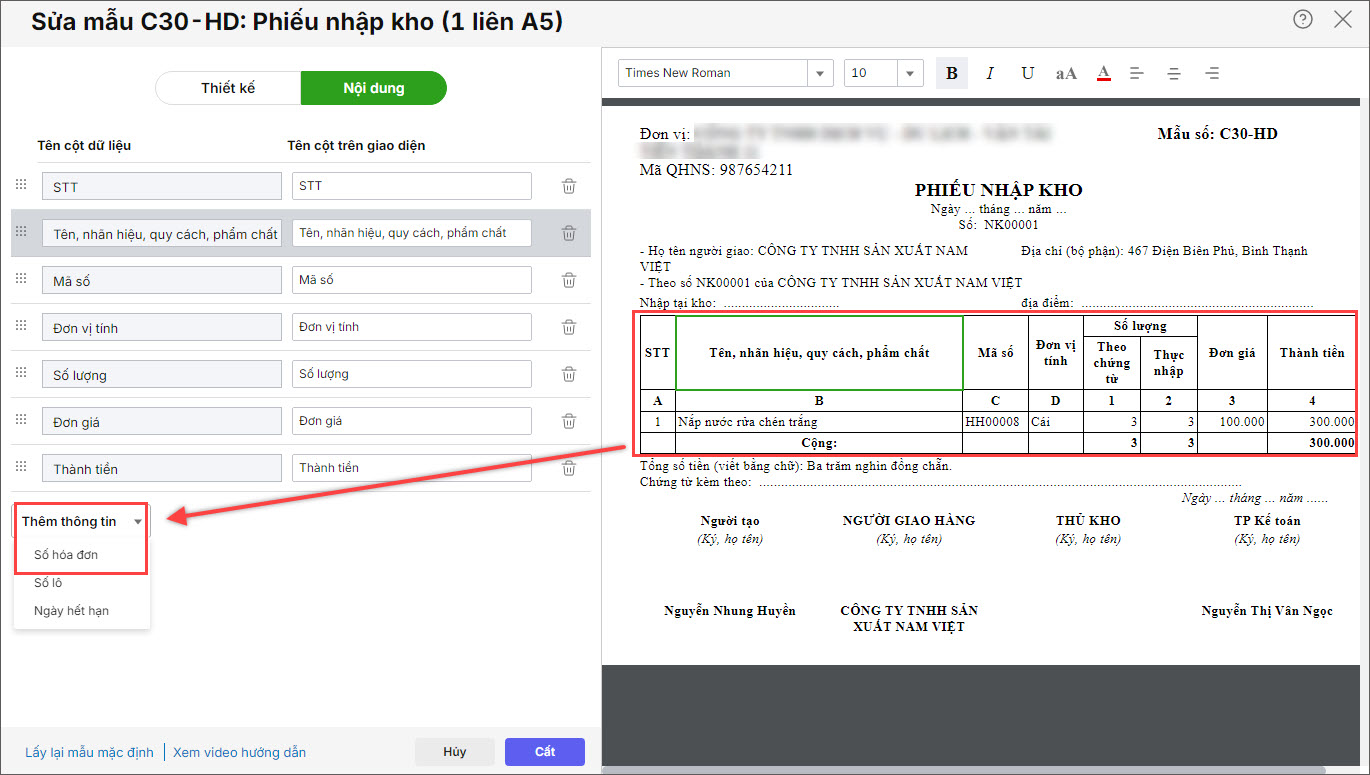The width and height of the screenshot is (1370, 775).
Task: Open the font size 10 dropdown
Action: pyautogui.click(x=910, y=73)
